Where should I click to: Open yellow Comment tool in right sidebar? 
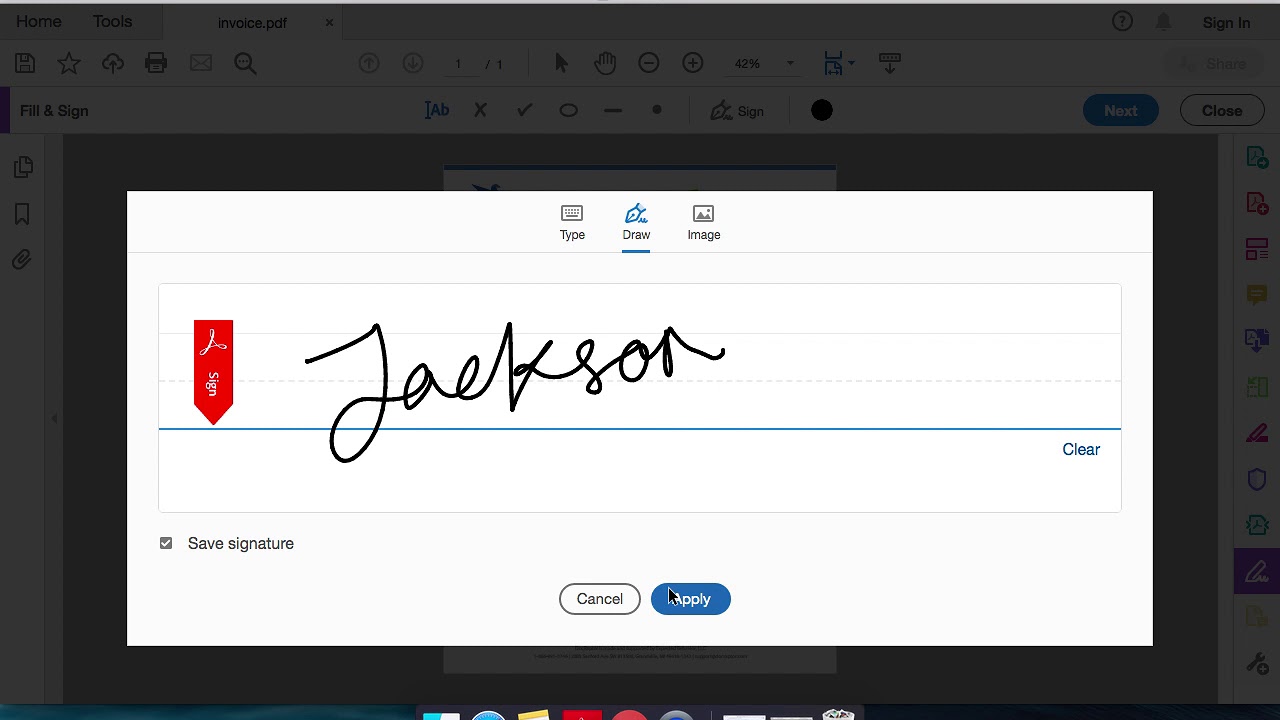click(x=1257, y=295)
